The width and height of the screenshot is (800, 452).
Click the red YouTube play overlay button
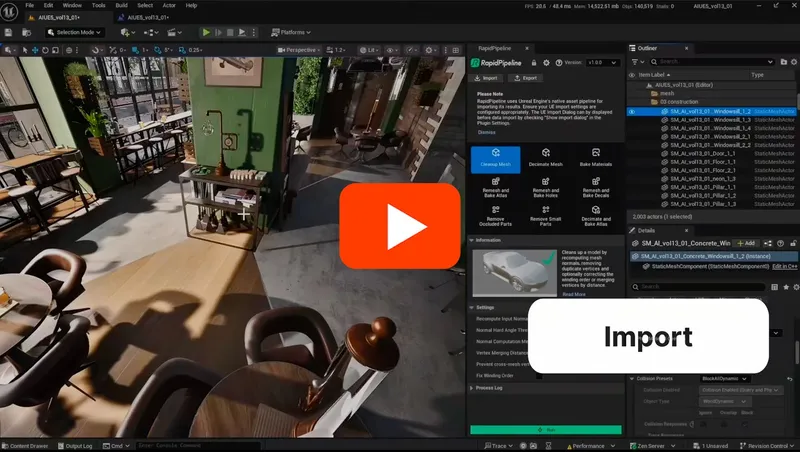coord(400,226)
